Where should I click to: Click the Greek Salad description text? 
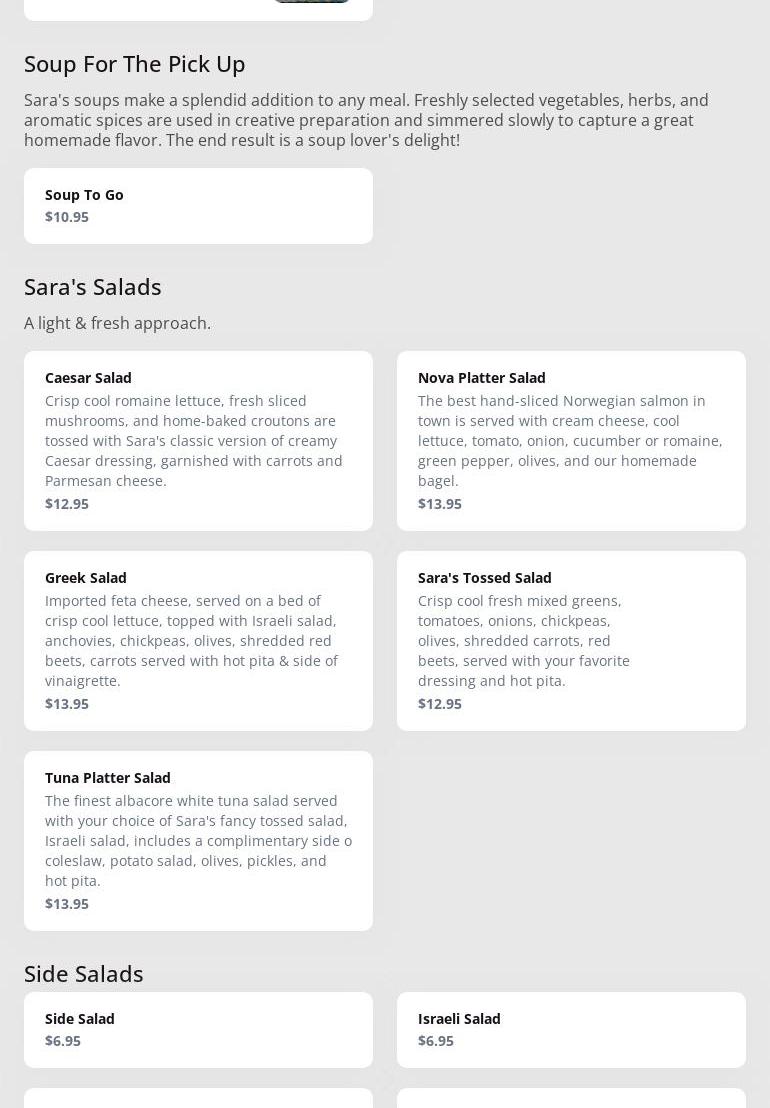click(192, 640)
